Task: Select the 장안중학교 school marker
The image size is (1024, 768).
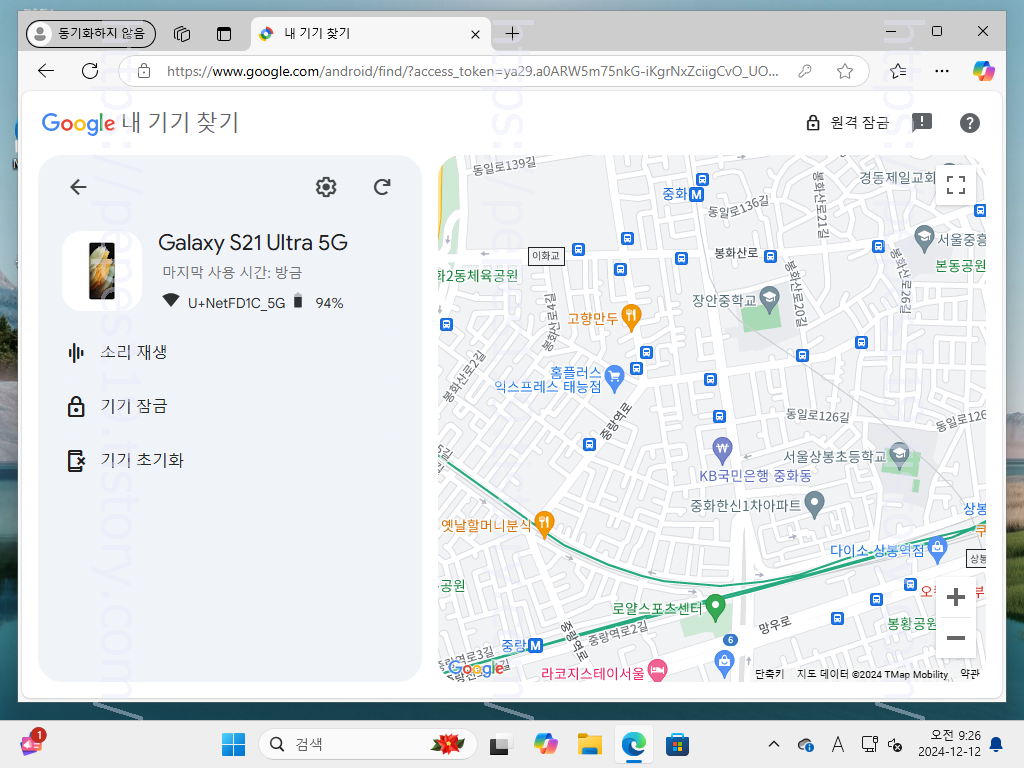Action: coord(769,299)
